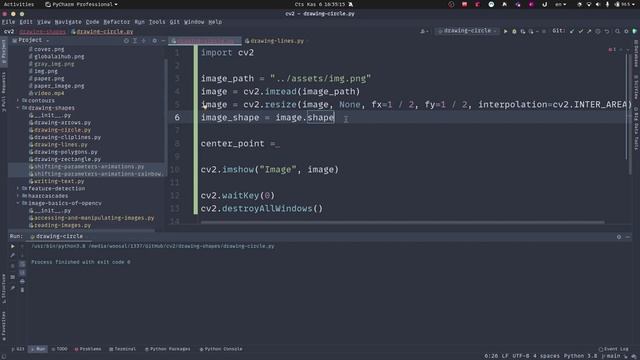This screenshot has height=360, width=640.
Task: Open the Tools menu
Action: coord(157,22)
